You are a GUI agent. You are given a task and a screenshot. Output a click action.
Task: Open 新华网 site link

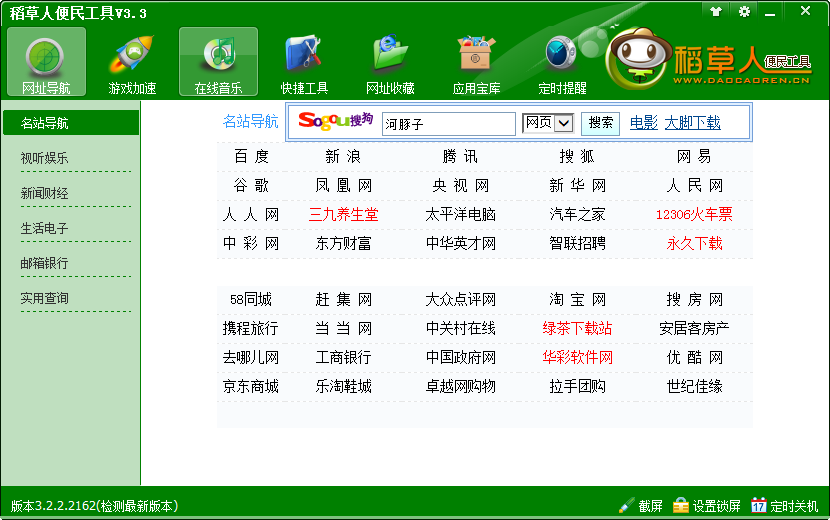coord(577,185)
